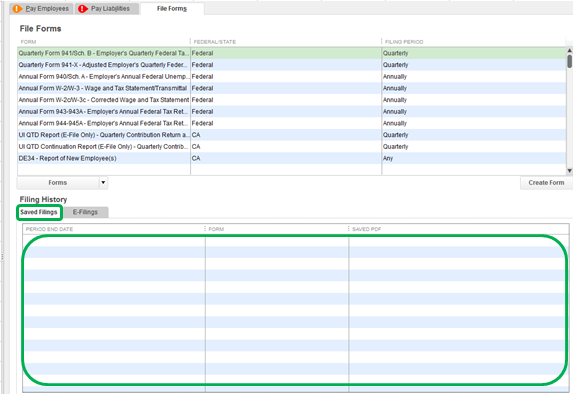
Task: Select Quarterly Form 941-X row
Action: [292, 65]
